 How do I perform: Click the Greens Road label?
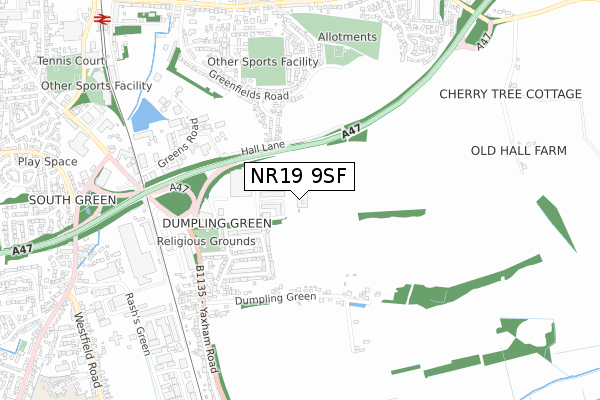point(179,143)
